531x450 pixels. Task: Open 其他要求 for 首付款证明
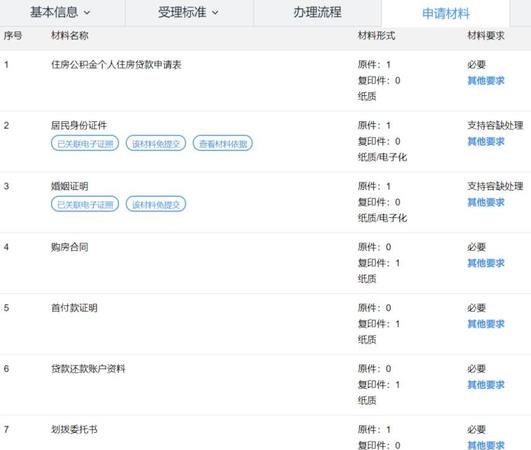[486, 324]
